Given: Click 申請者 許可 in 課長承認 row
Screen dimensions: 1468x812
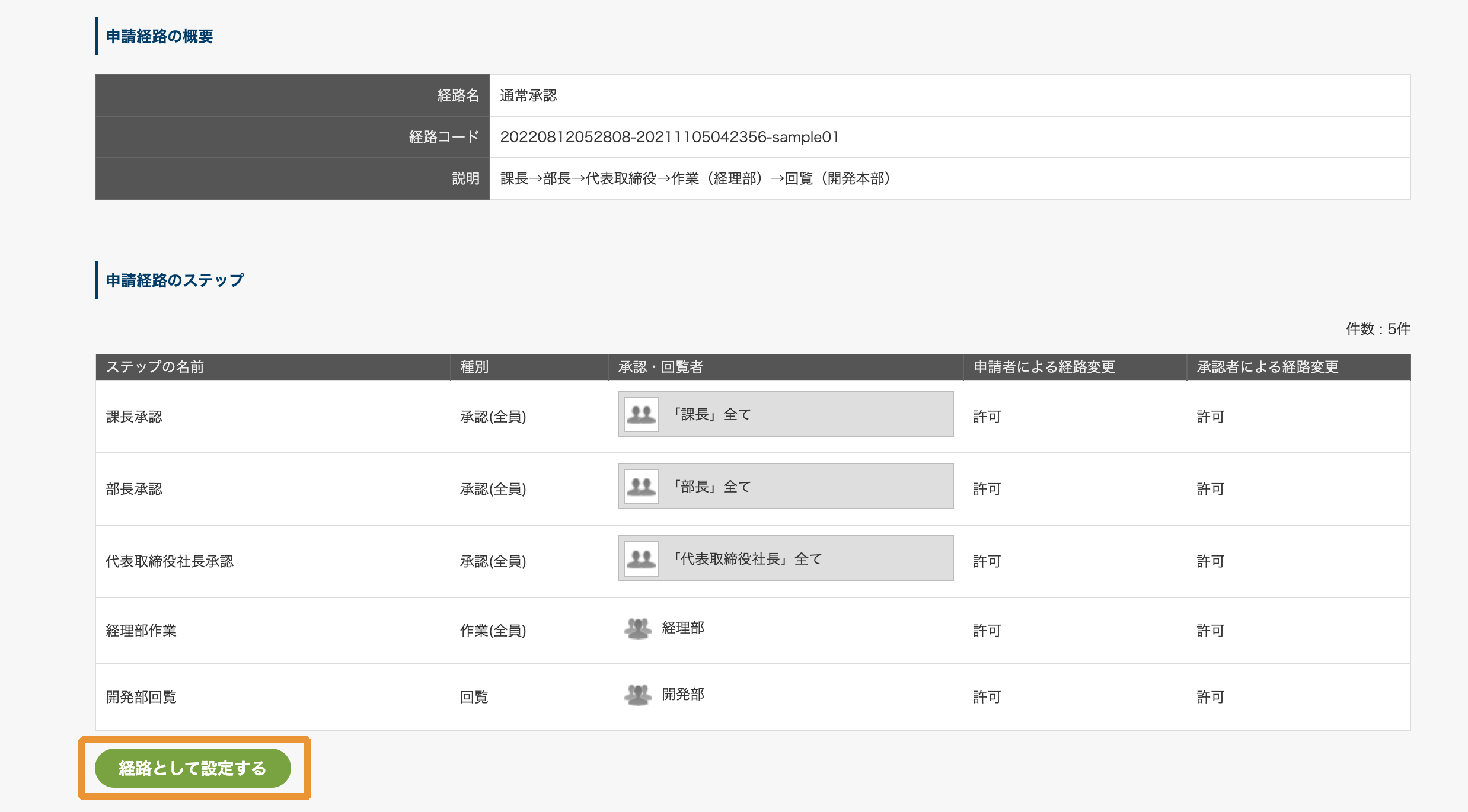Looking at the screenshot, I should [987, 417].
